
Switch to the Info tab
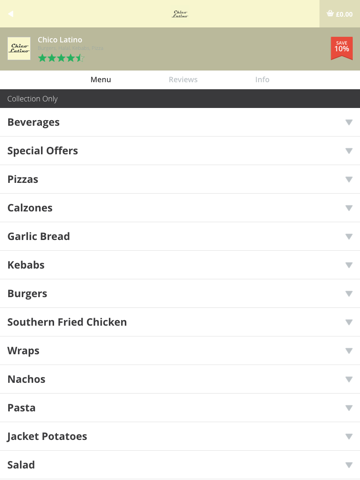pos(262,80)
